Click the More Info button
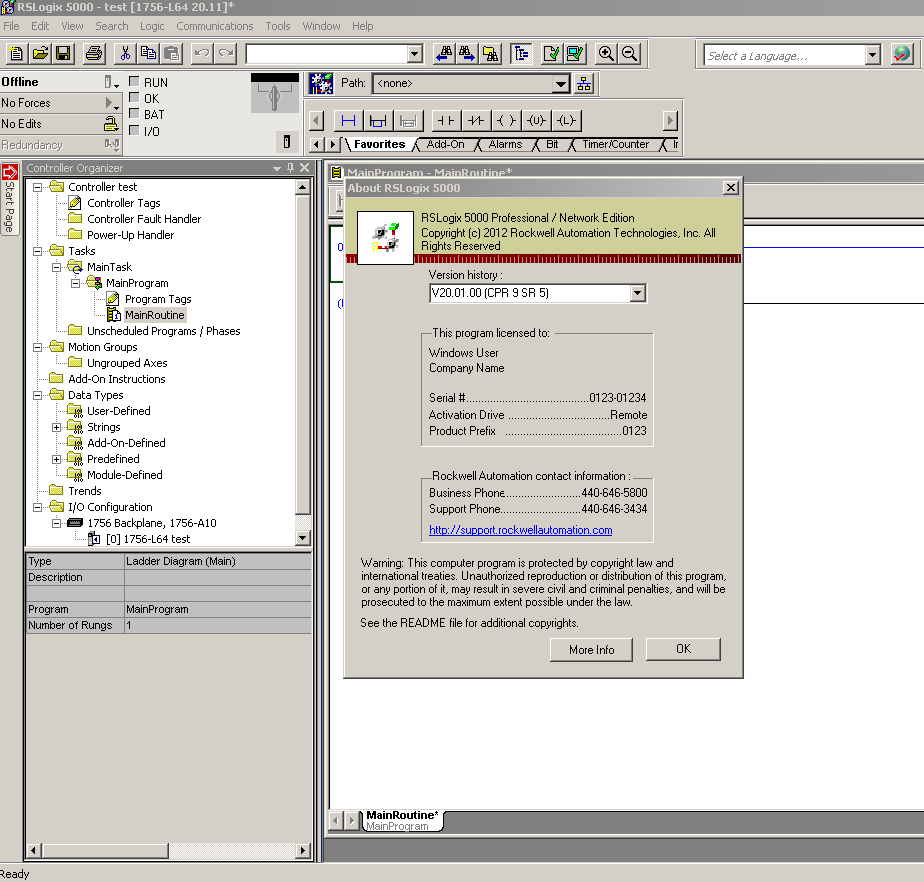 pos(591,649)
